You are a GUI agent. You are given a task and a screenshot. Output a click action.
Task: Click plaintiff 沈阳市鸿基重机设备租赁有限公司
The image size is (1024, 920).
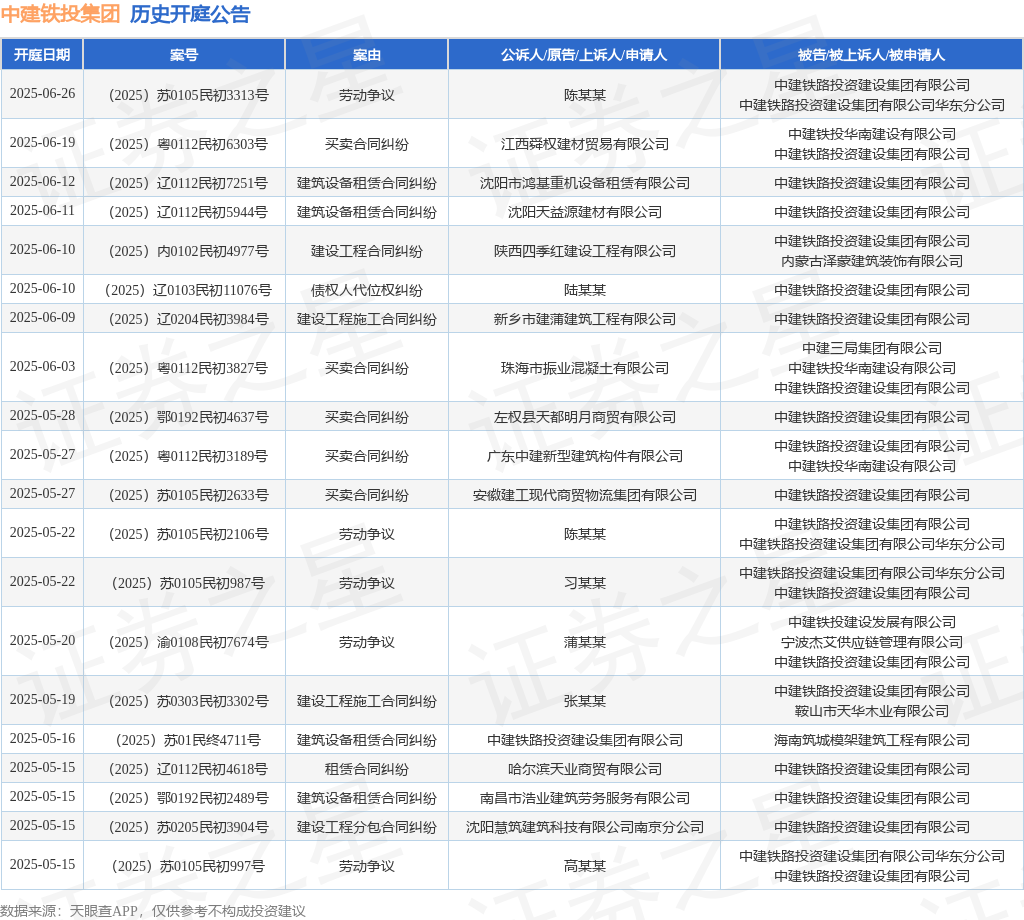[x=584, y=183]
